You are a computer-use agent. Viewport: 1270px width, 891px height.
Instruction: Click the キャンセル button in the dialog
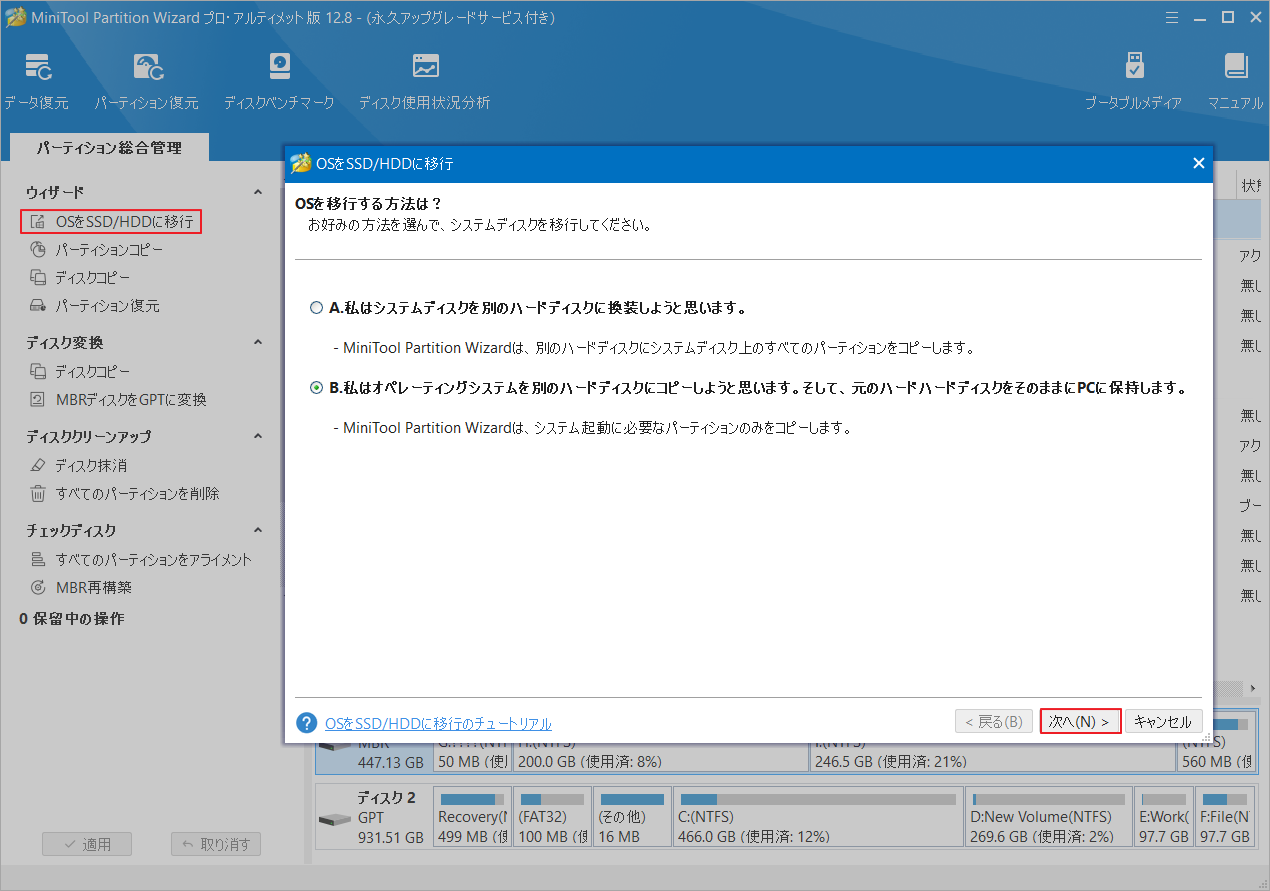1163,722
